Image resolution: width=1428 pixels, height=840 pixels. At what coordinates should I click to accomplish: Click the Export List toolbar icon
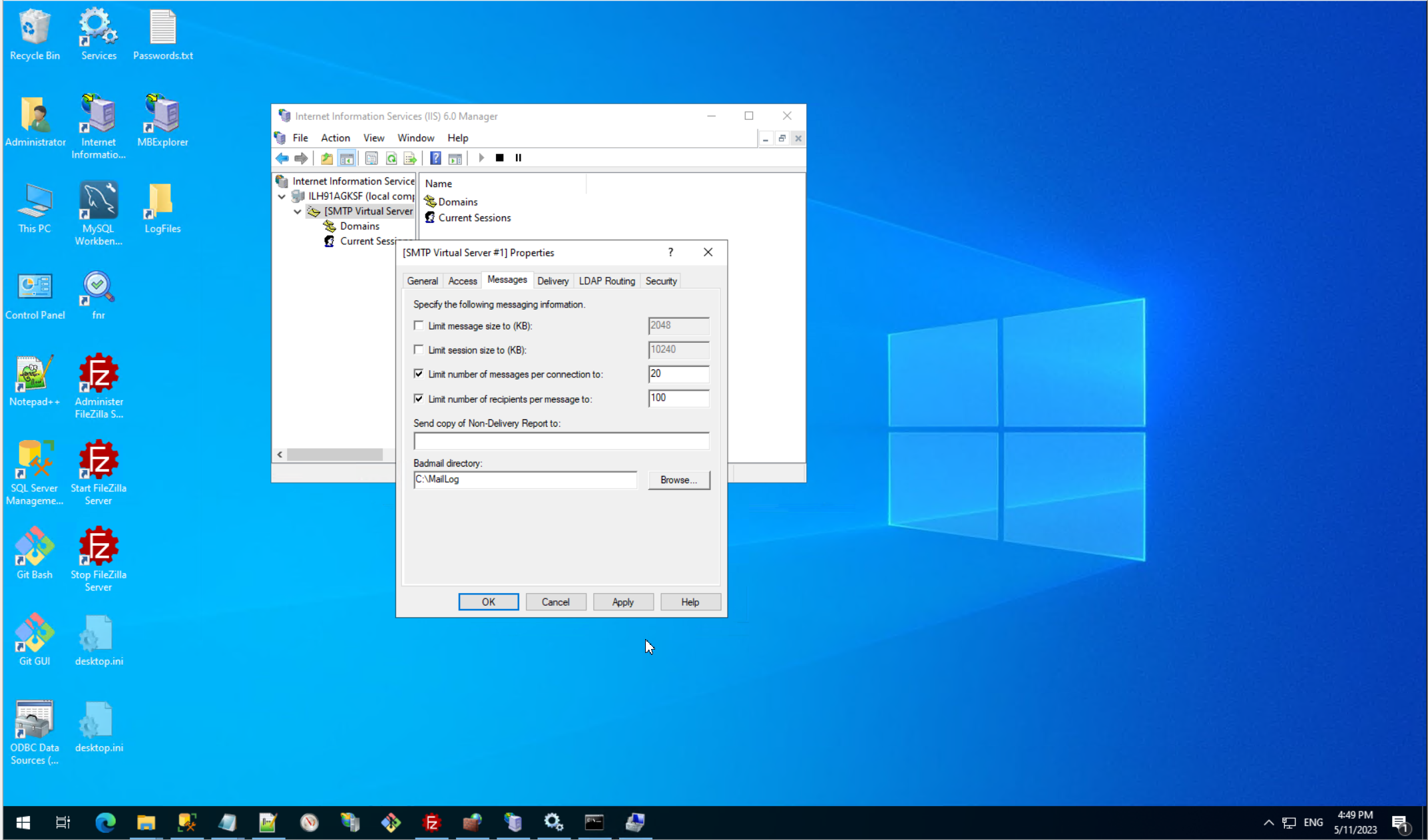pos(410,158)
